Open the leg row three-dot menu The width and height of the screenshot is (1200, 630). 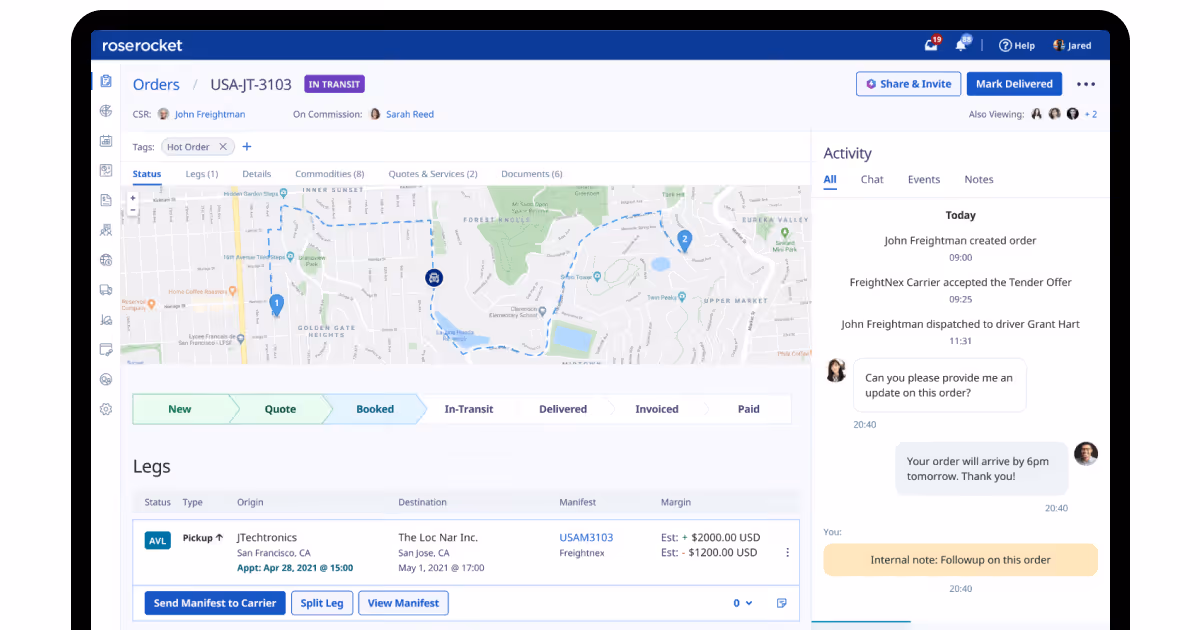coord(787,553)
